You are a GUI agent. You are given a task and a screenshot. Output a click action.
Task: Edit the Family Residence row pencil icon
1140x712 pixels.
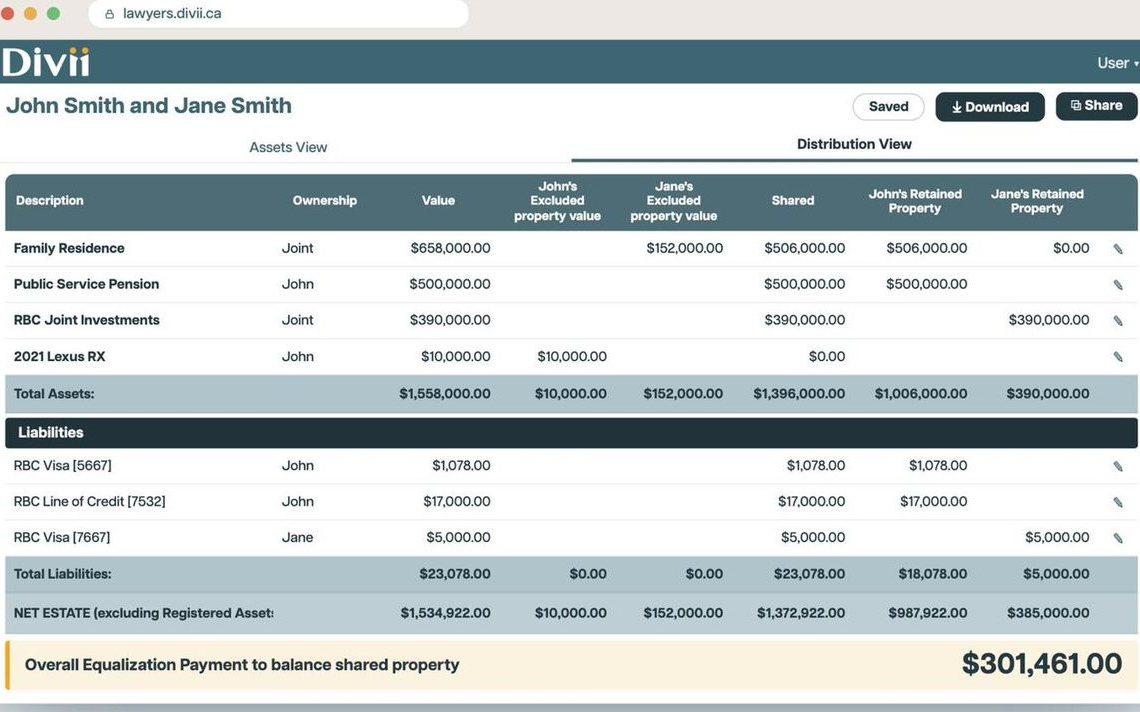(1118, 249)
